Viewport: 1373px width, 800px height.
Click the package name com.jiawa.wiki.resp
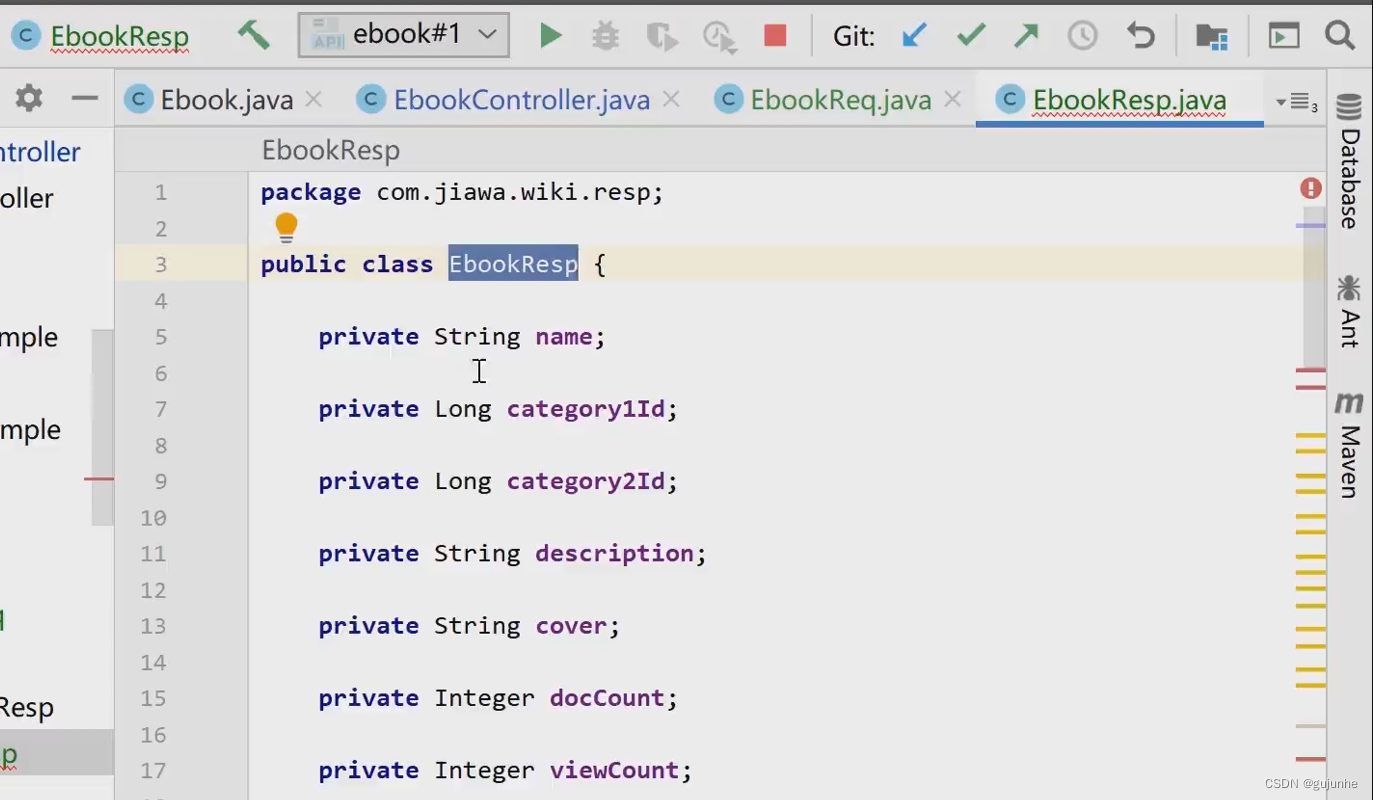512,192
